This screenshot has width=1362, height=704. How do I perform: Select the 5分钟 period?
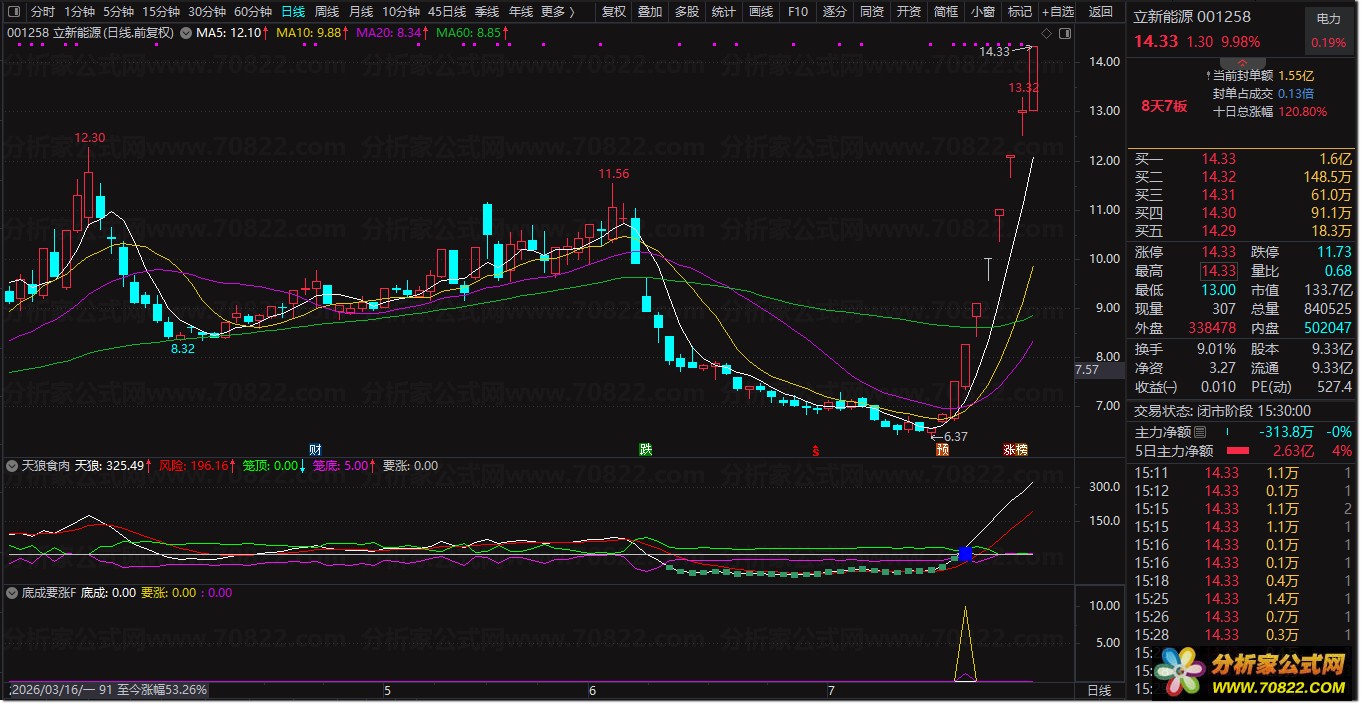pyautogui.click(x=118, y=13)
